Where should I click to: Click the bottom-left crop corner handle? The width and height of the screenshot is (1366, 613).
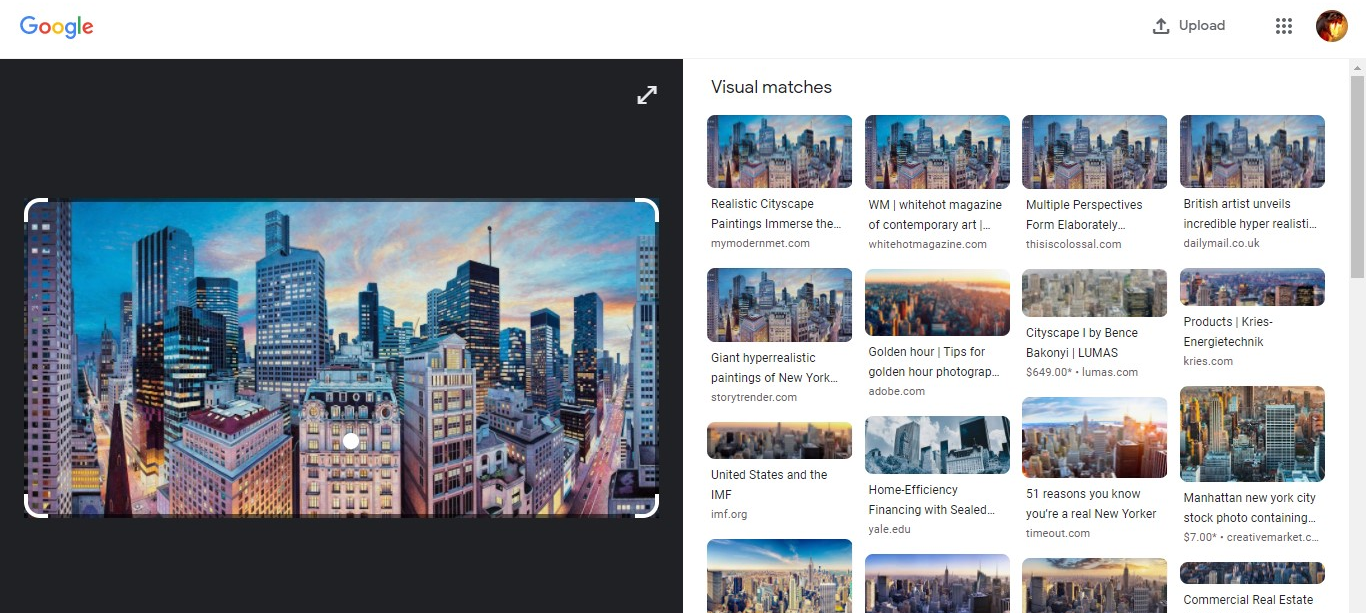35,506
